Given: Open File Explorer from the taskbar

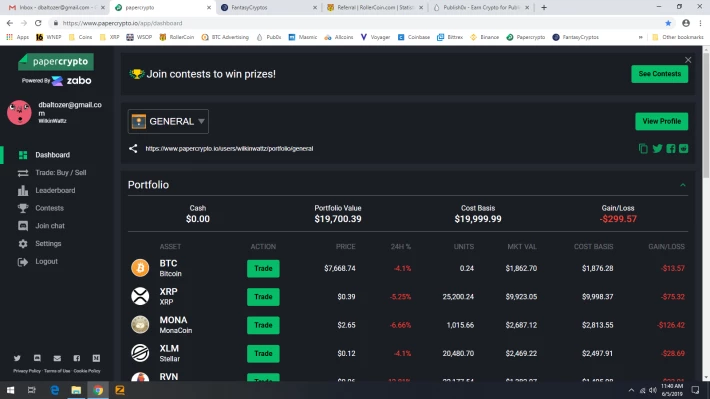Looking at the screenshot, I should click(76, 390).
